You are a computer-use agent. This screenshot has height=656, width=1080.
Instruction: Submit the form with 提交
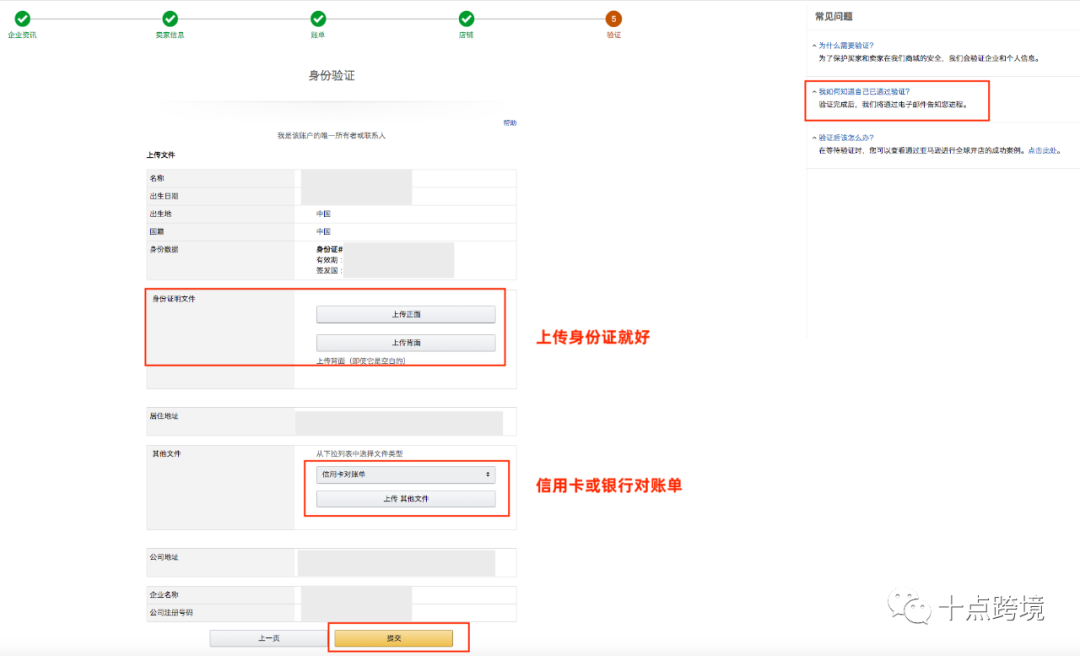tap(394, 638)
